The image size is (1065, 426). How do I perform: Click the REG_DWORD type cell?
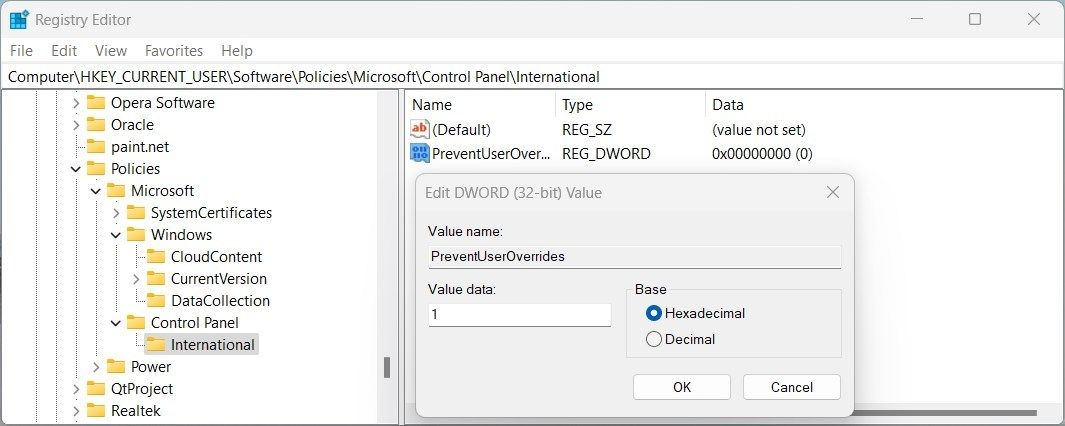click(x=607, y=154)
